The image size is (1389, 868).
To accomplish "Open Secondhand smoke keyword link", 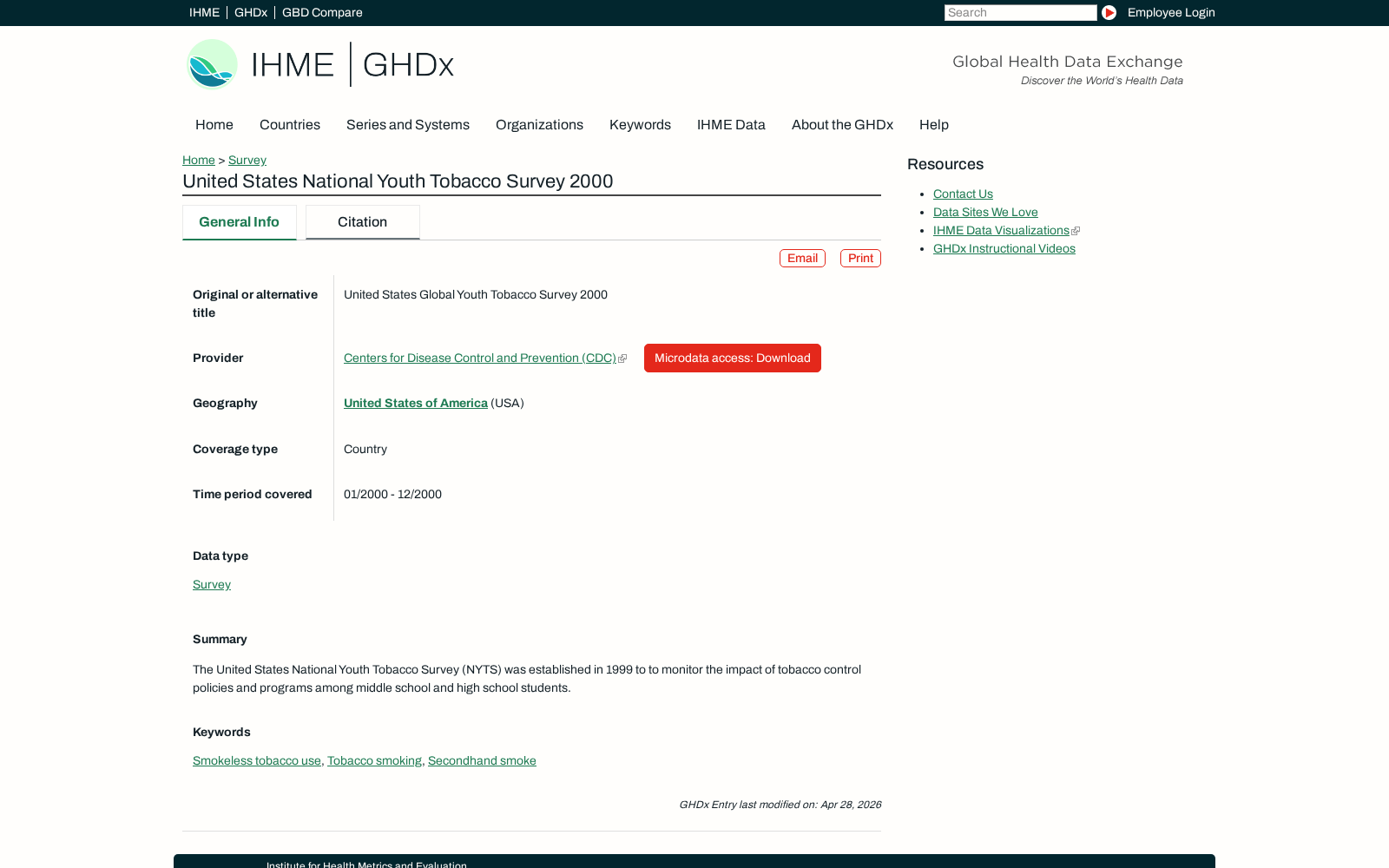I will [482, 760].
